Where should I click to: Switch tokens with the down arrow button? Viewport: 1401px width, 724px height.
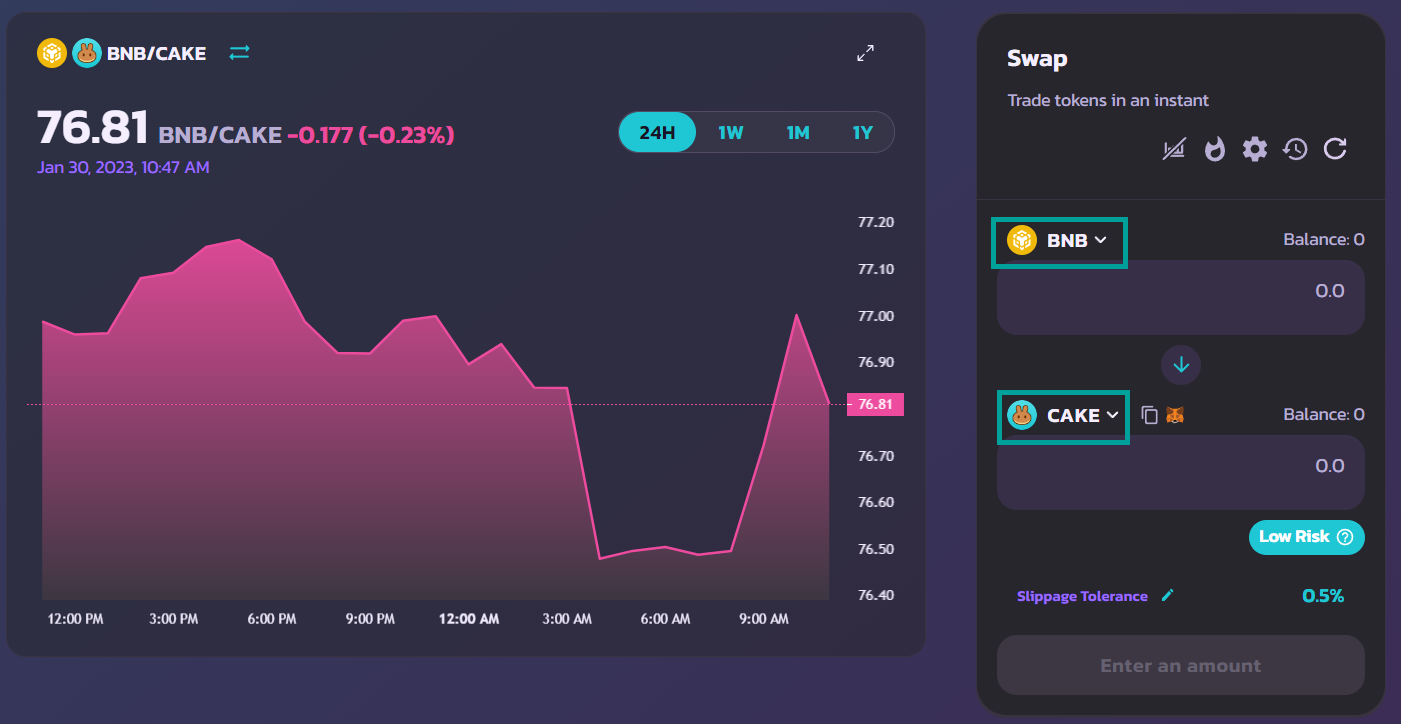[x=1181, y=365]
